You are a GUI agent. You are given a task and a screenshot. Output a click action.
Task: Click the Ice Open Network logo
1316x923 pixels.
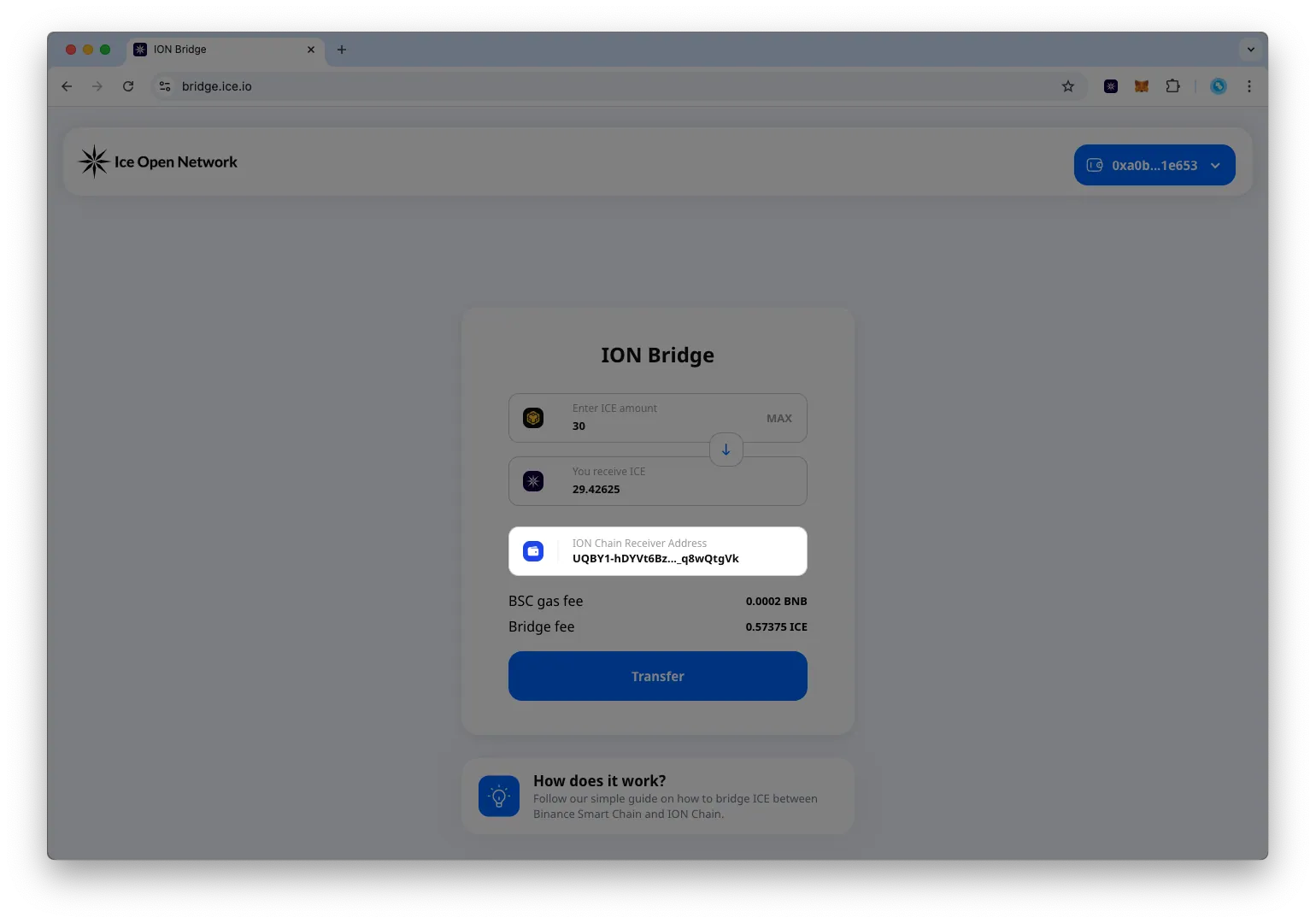tap(158, 162)
